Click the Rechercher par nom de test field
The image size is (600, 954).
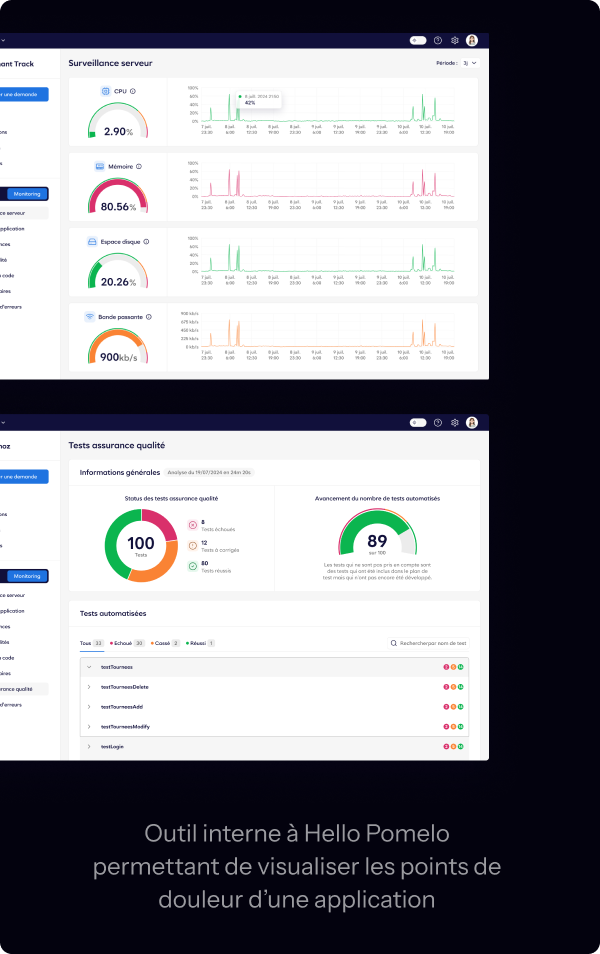434,643
